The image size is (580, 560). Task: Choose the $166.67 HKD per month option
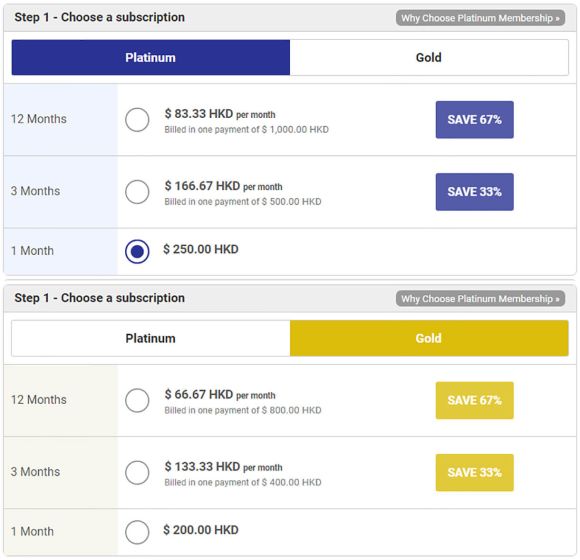(x=137, y=192)
